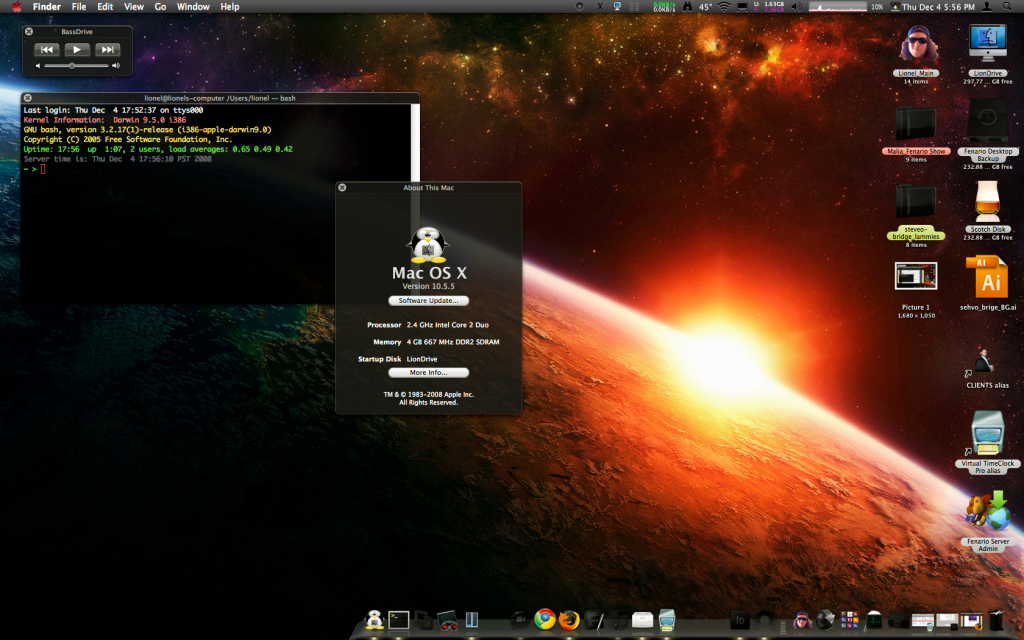Adjust the BassDrive volume slider
1024x640 pixels.
click(x=77, y=66)
